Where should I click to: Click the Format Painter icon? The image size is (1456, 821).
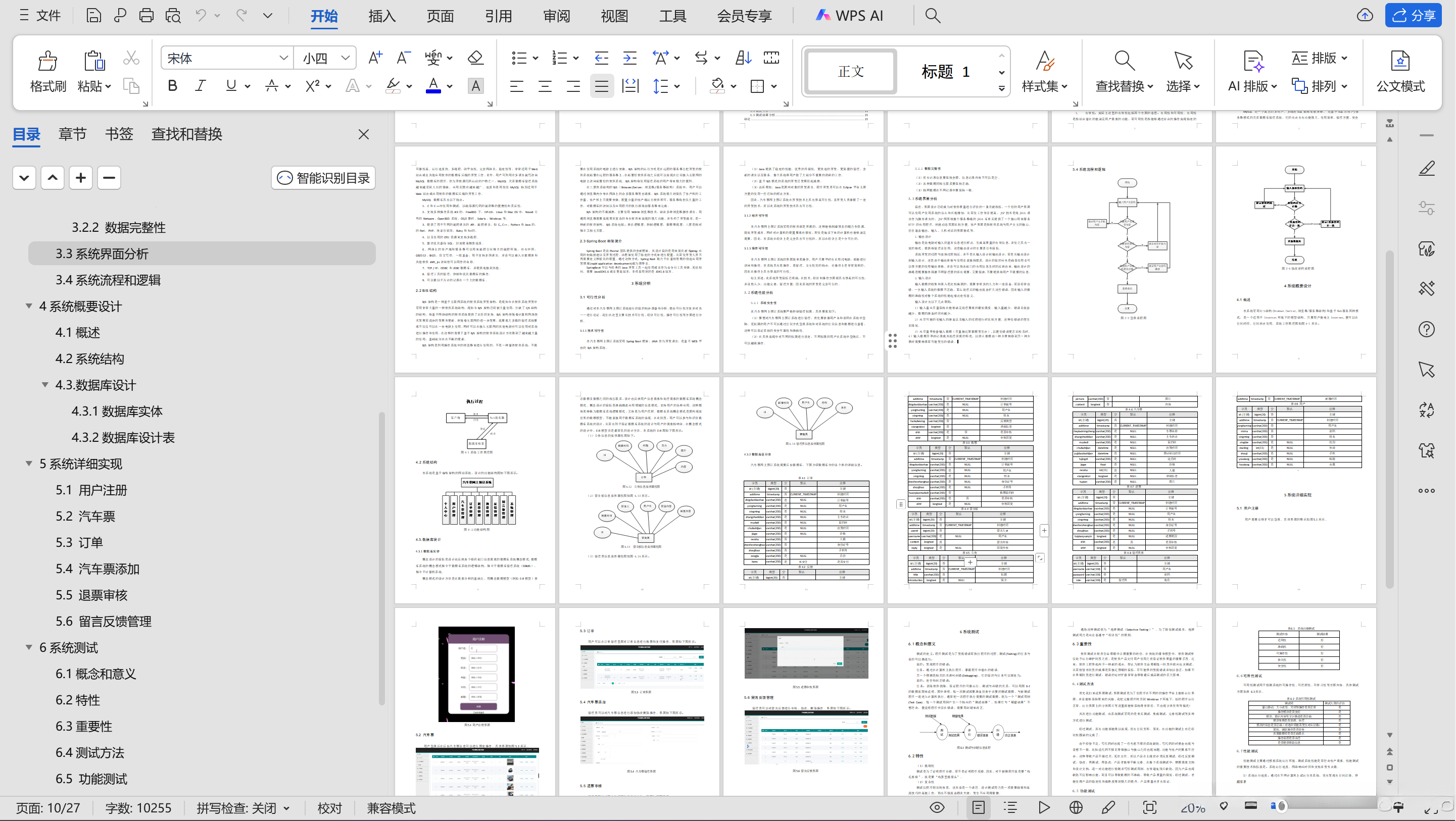pyautogui.click(x=47, y=61)
